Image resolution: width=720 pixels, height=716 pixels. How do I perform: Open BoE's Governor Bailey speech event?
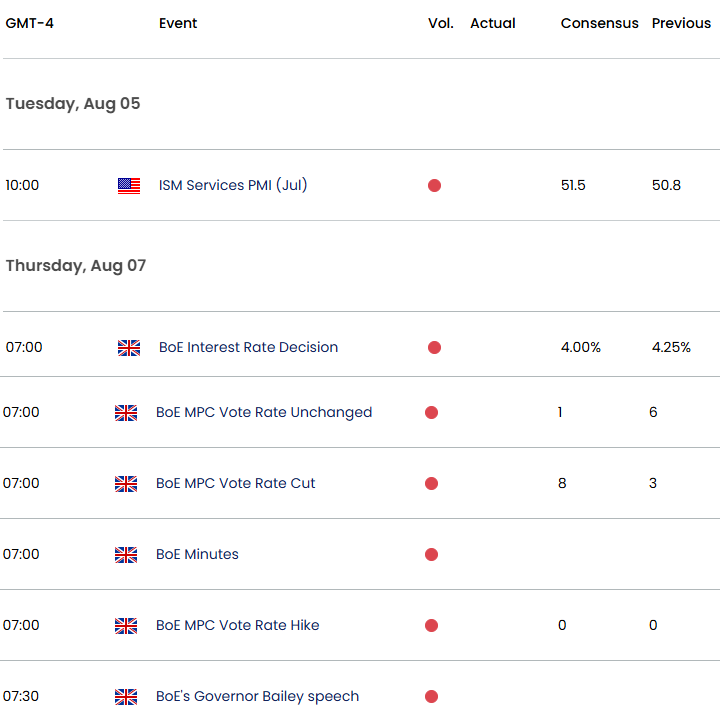click(258, 696)
